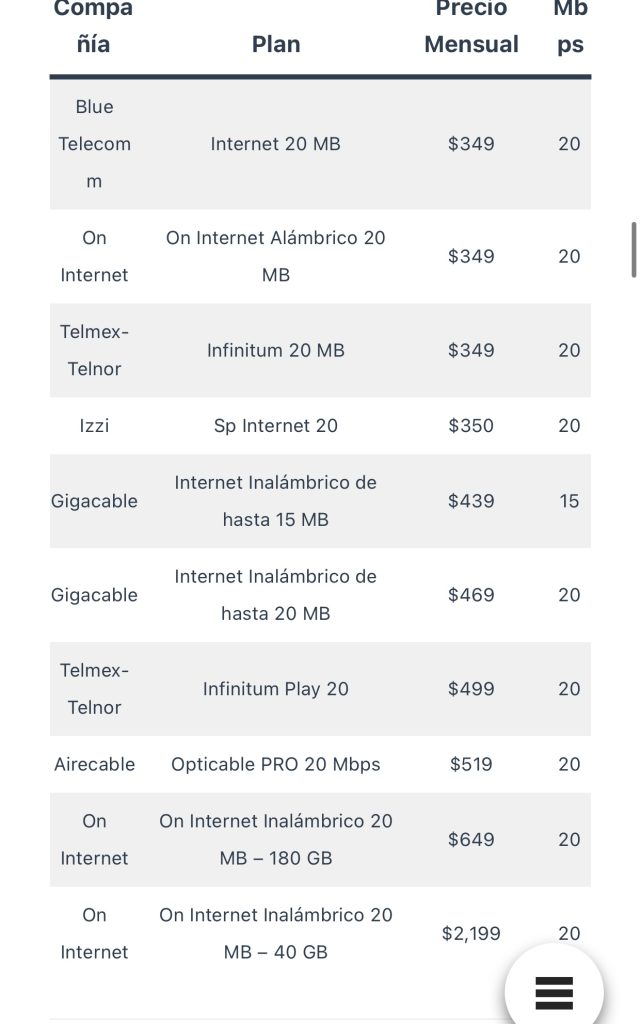The width and height of the screenshot is (641, 1024).
Task: Select On Internet Alámbrico 20 MB plan
Action: tap(275, 256)
